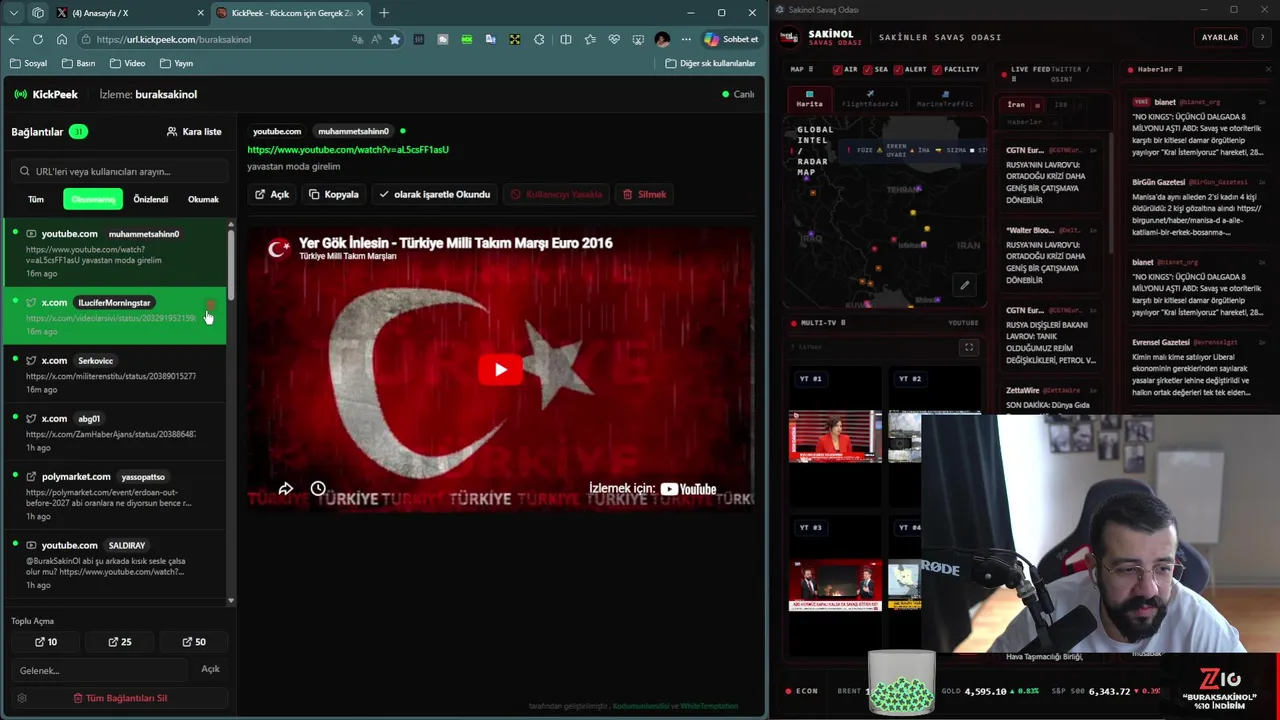This screenshot has height=720, width=1280.
Task: Focus the URL and user search field
Action: pos(118,171)
